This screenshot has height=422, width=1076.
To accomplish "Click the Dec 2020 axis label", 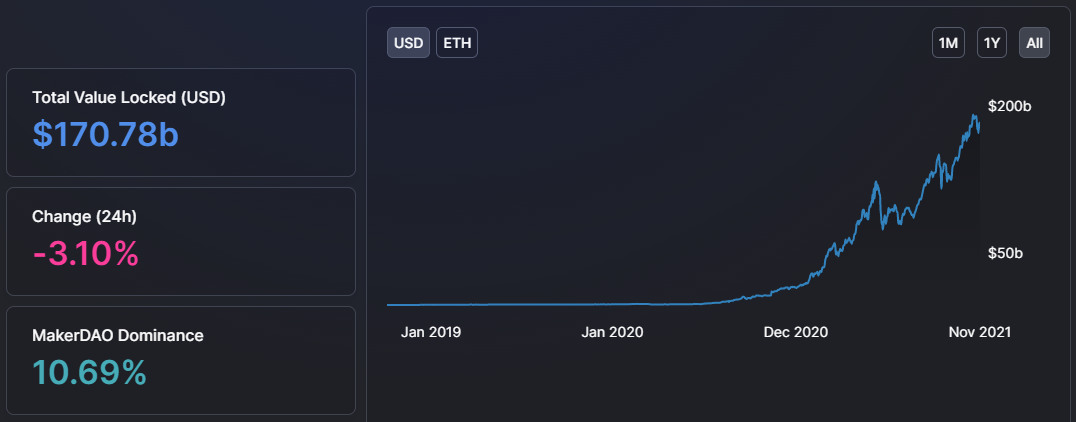I will point(796,332).
